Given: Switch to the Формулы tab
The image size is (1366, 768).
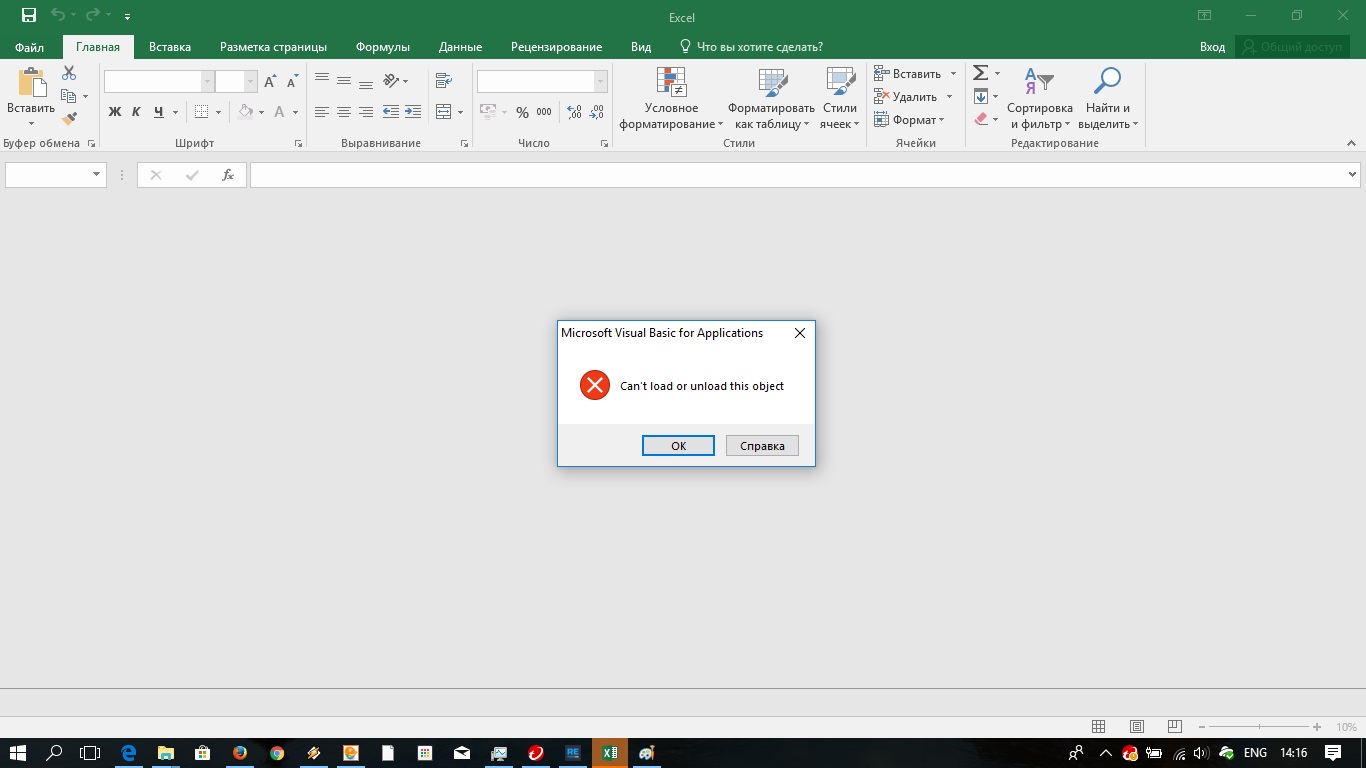Looking at the screenshot, I should tap(383, 47).
